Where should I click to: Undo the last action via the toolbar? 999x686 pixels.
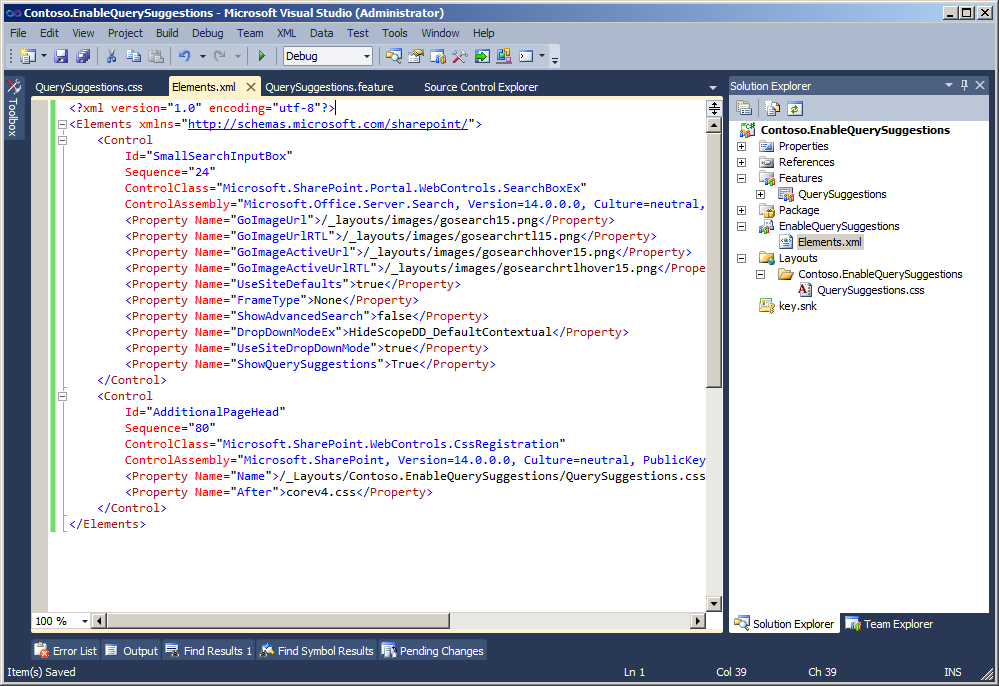(184, 56)
